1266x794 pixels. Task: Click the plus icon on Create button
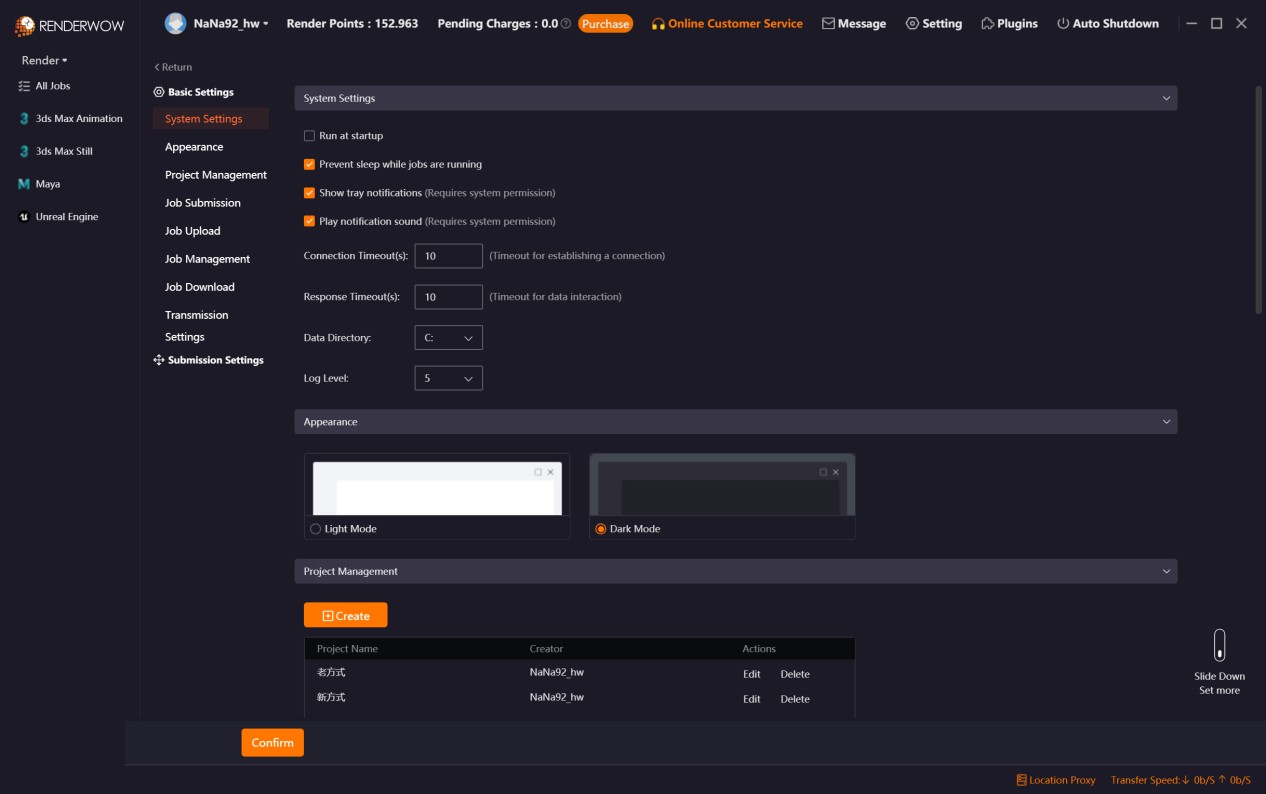327,616
